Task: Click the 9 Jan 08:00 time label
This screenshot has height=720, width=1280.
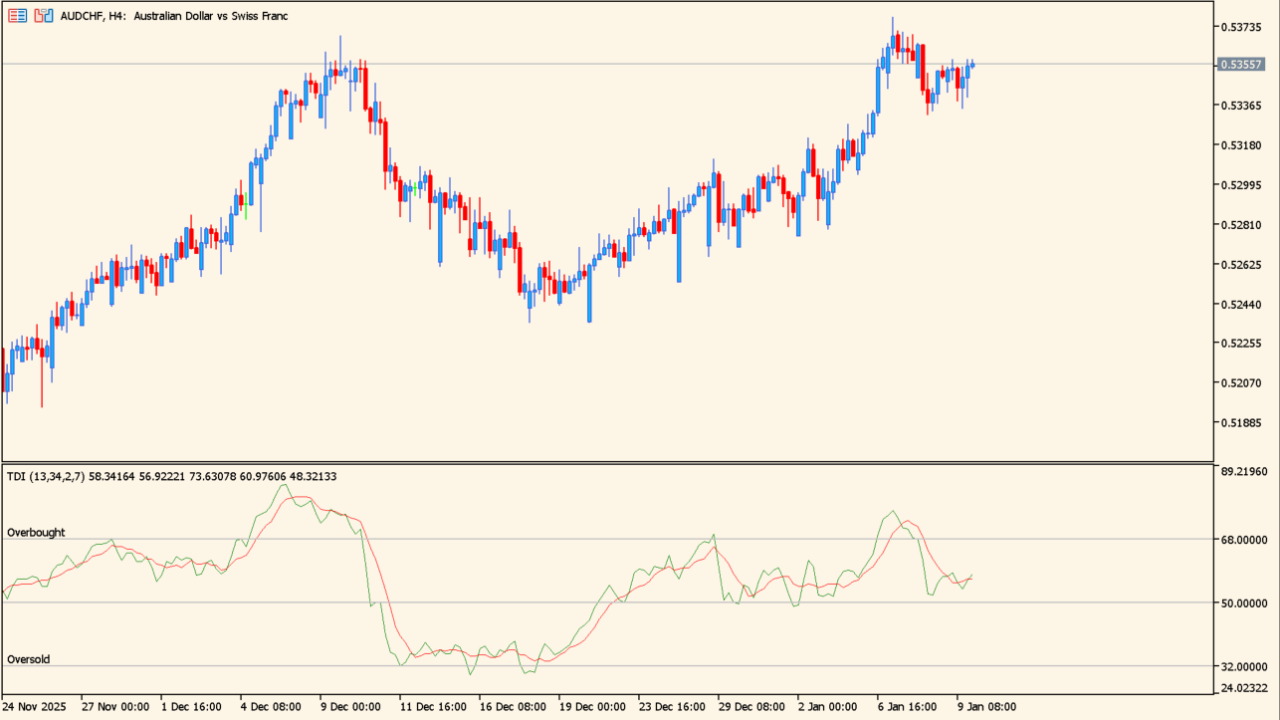Action: tap(986, 706)
